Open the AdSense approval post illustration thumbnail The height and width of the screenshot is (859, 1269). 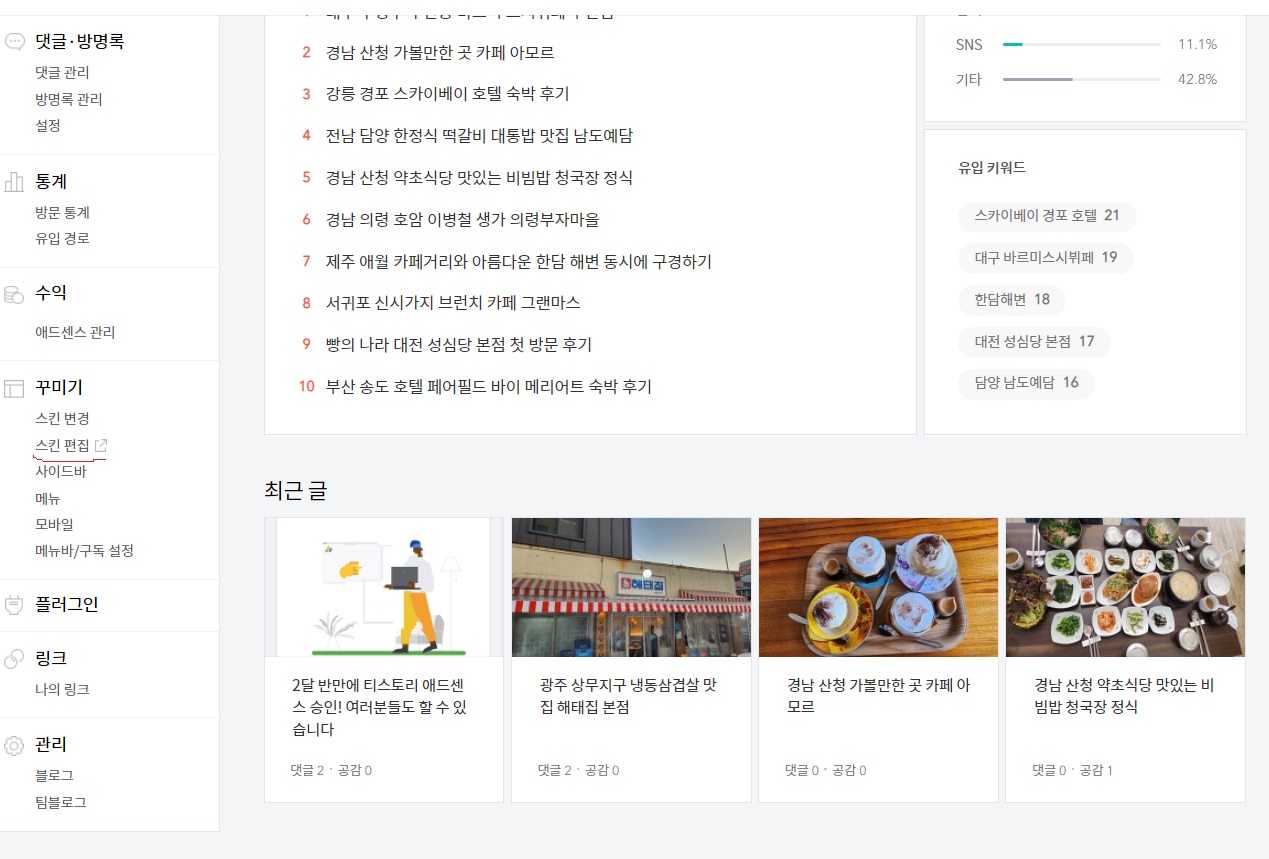tap(384, 587)
